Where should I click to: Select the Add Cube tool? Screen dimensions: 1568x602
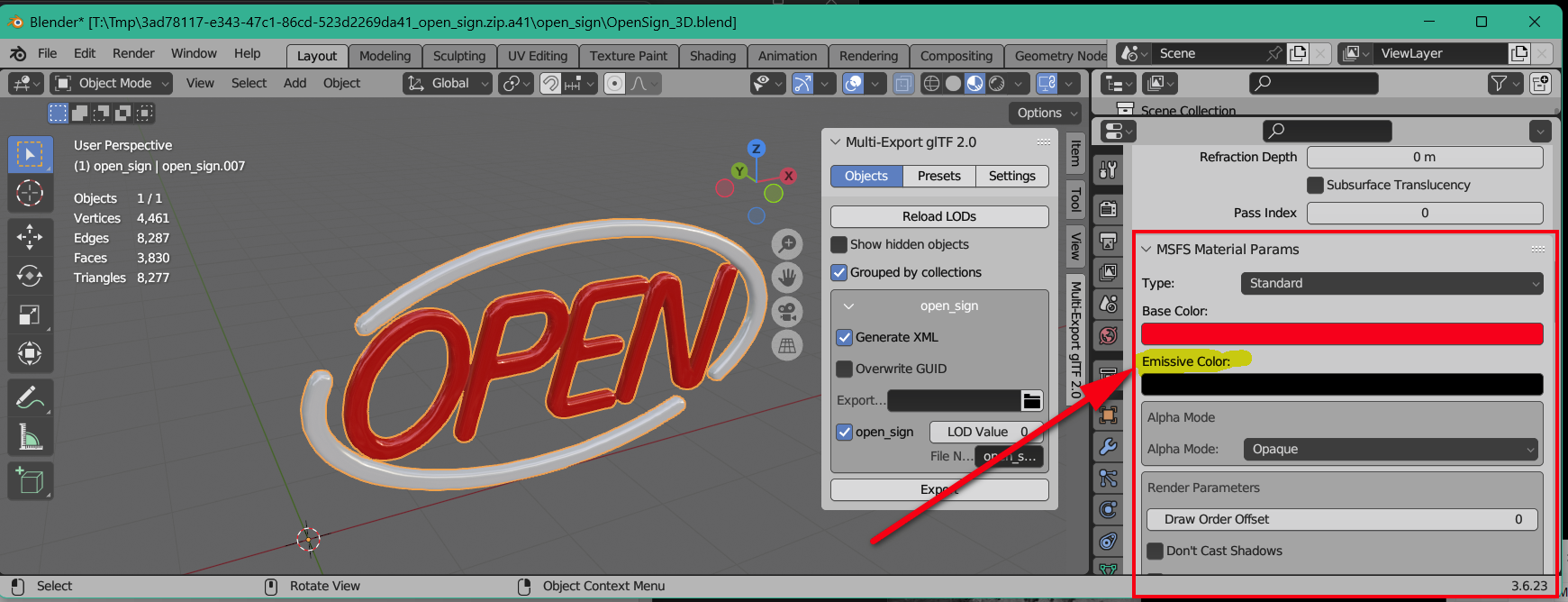tap(30, 480)
